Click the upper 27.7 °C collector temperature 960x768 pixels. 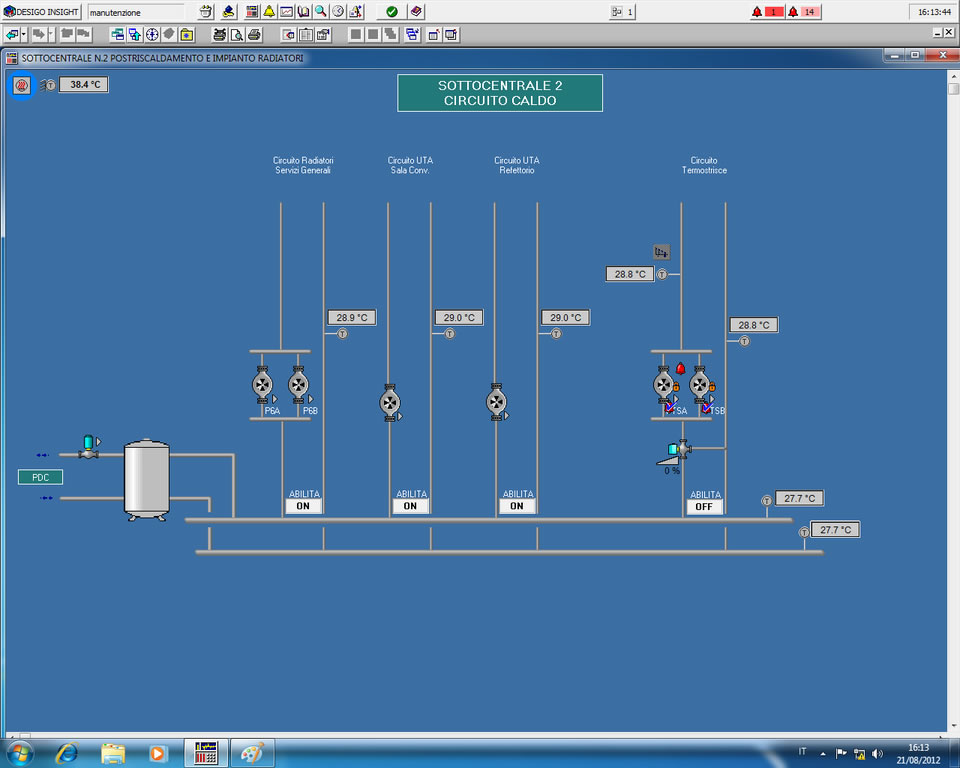point(800,498)
